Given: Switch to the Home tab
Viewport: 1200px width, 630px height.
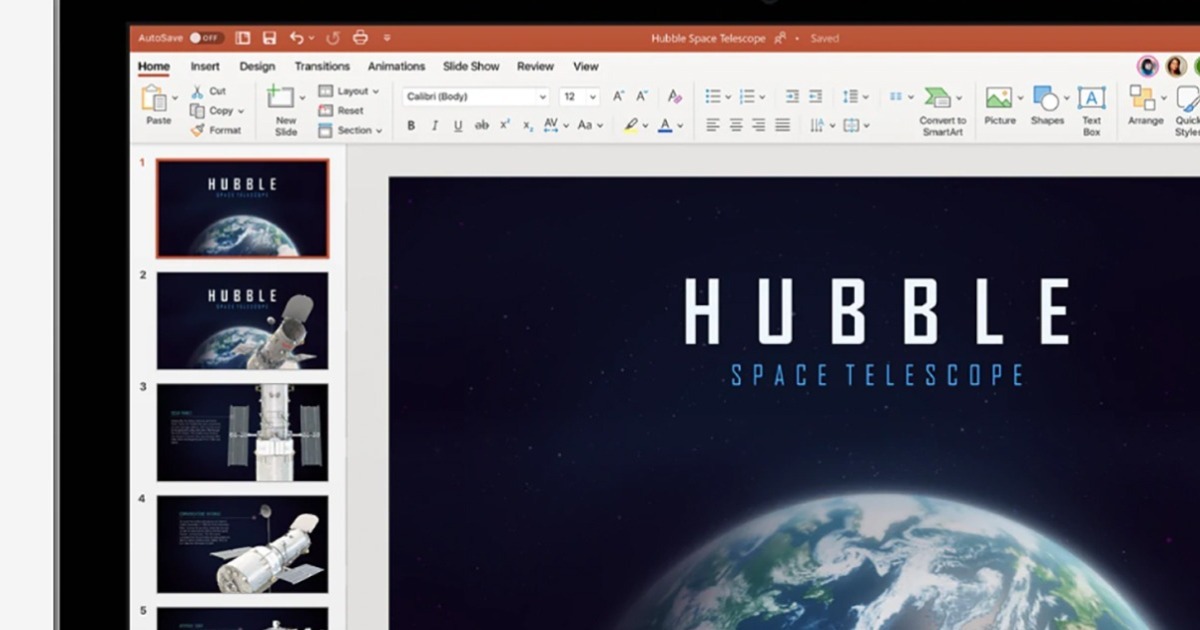Looking at the screenshot, I should 154,67.
